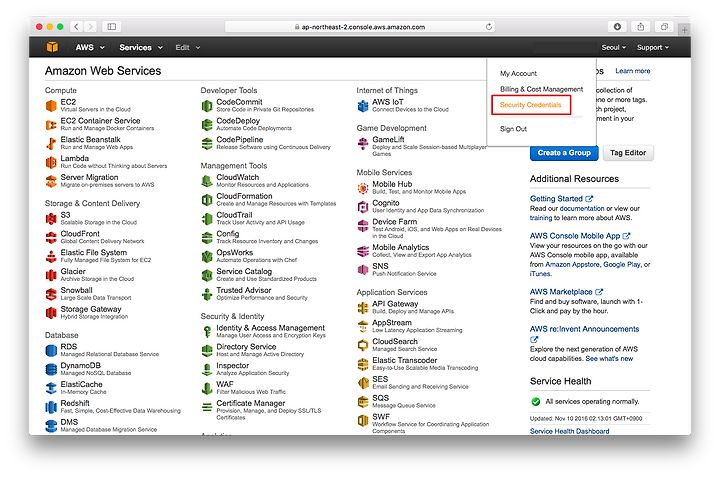
Task: Open the Service Health Dashboard link
Action: 569,431
